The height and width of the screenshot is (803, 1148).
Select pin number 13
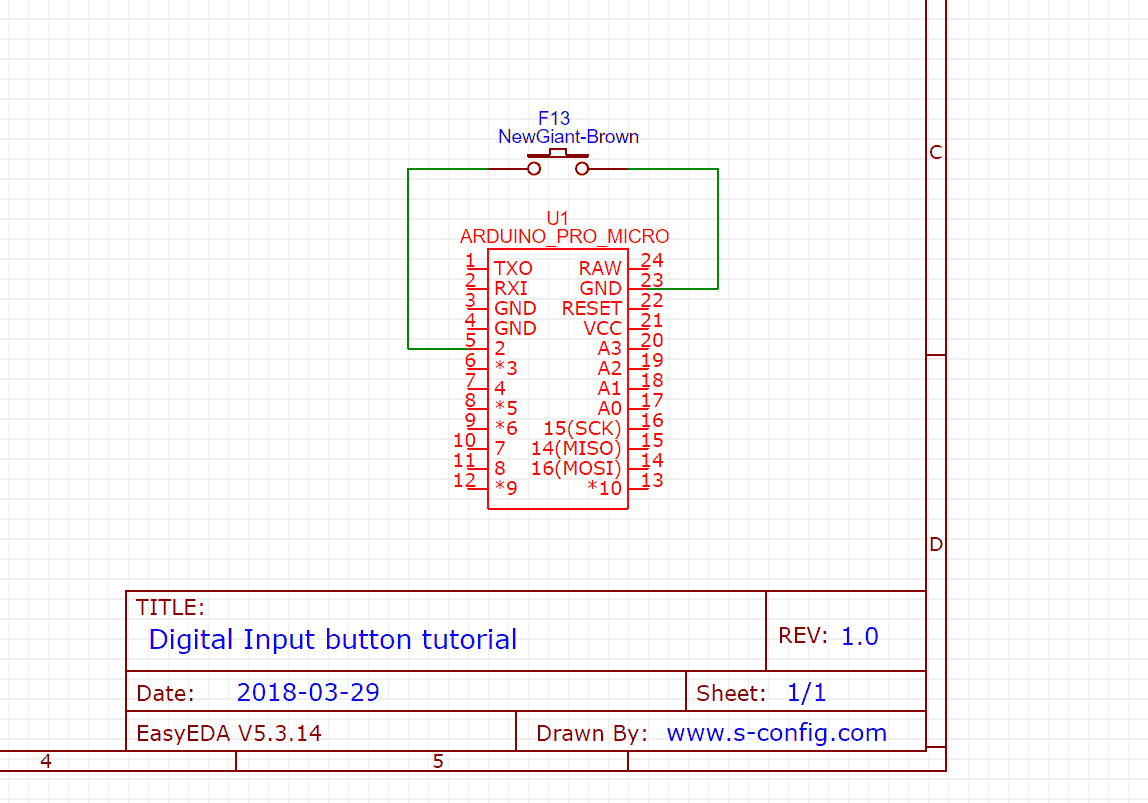(652, 480)
